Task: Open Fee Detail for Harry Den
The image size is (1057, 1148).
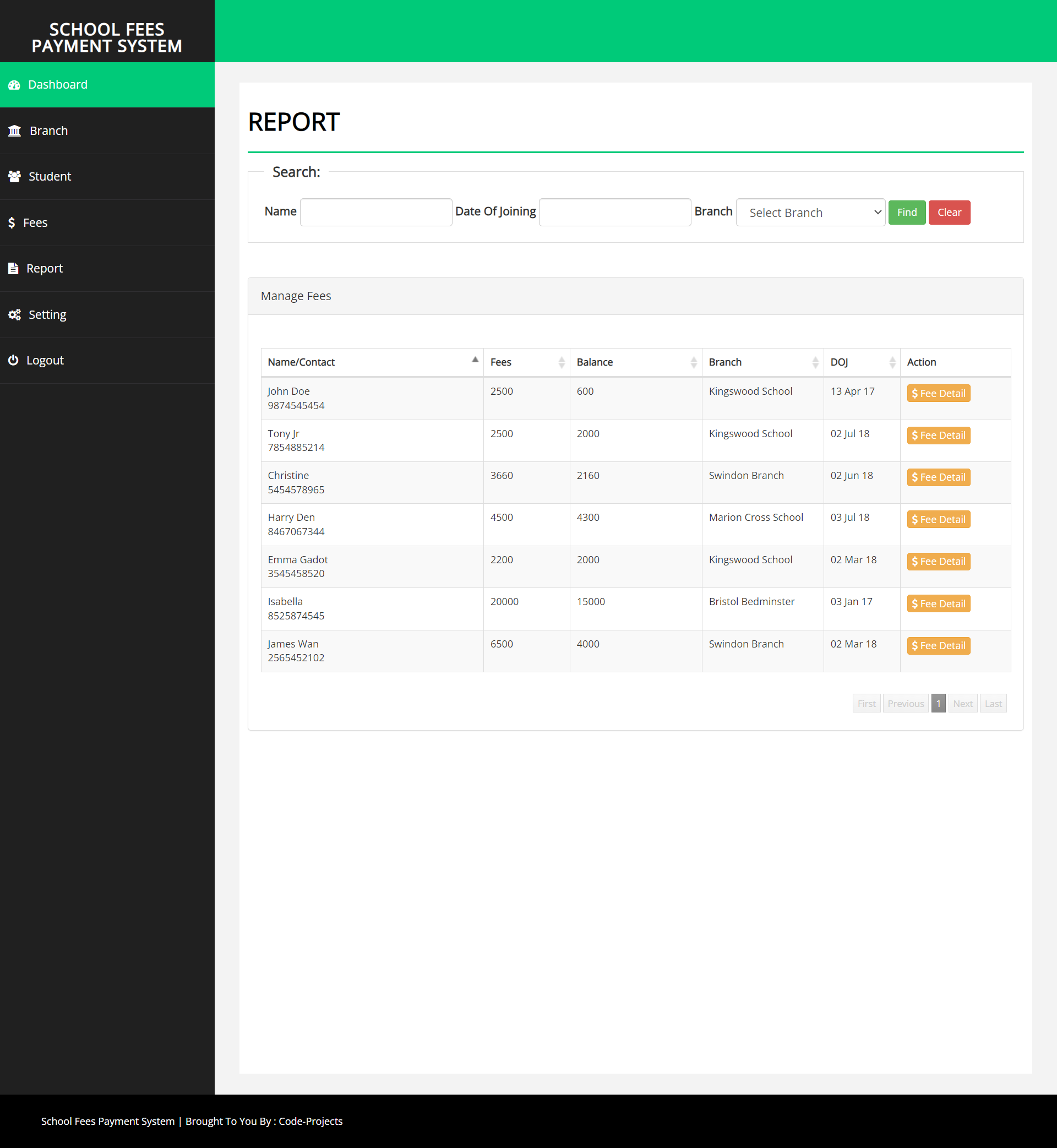Action: pyautogui.click(x=938, y=519)
